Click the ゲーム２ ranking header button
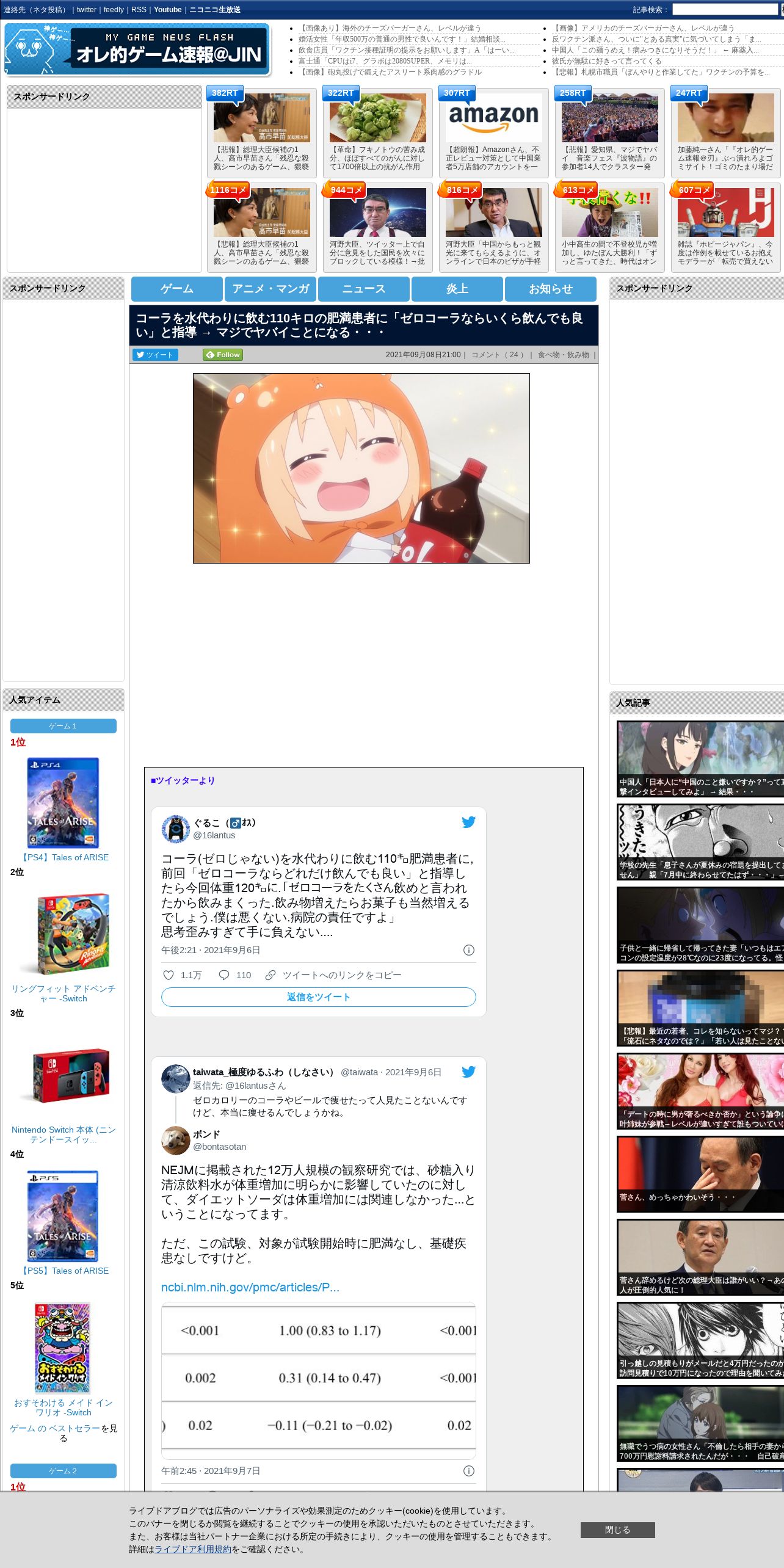 (x=64, y=1471)
